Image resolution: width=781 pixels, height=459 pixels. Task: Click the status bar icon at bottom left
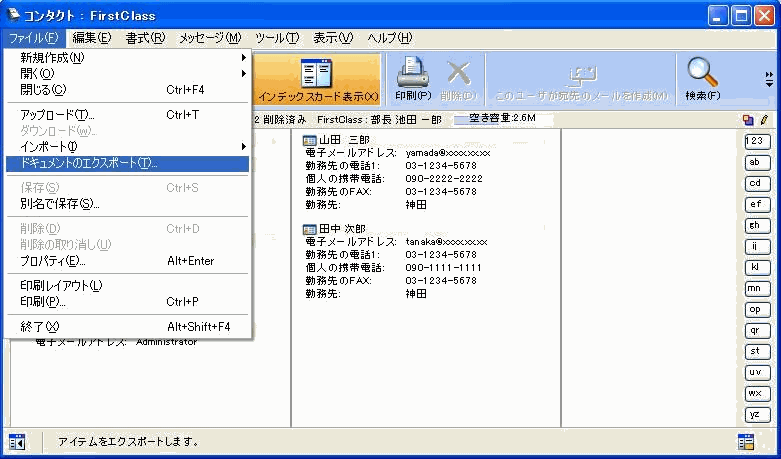pos(17,441)
